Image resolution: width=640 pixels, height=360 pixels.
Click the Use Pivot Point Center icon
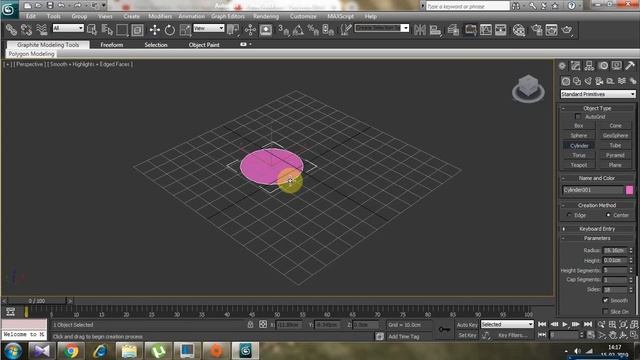tap(233, 30)
